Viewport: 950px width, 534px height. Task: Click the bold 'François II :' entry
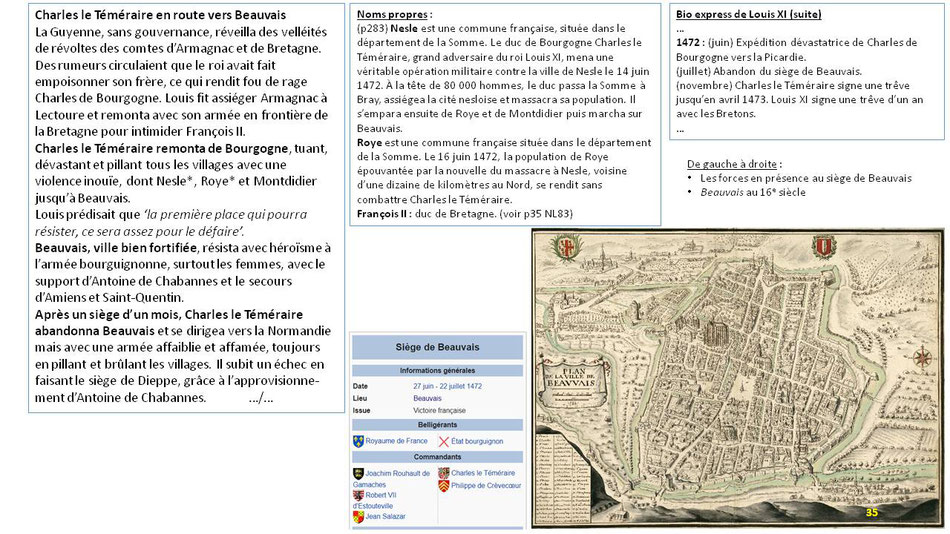pos(384,213)
